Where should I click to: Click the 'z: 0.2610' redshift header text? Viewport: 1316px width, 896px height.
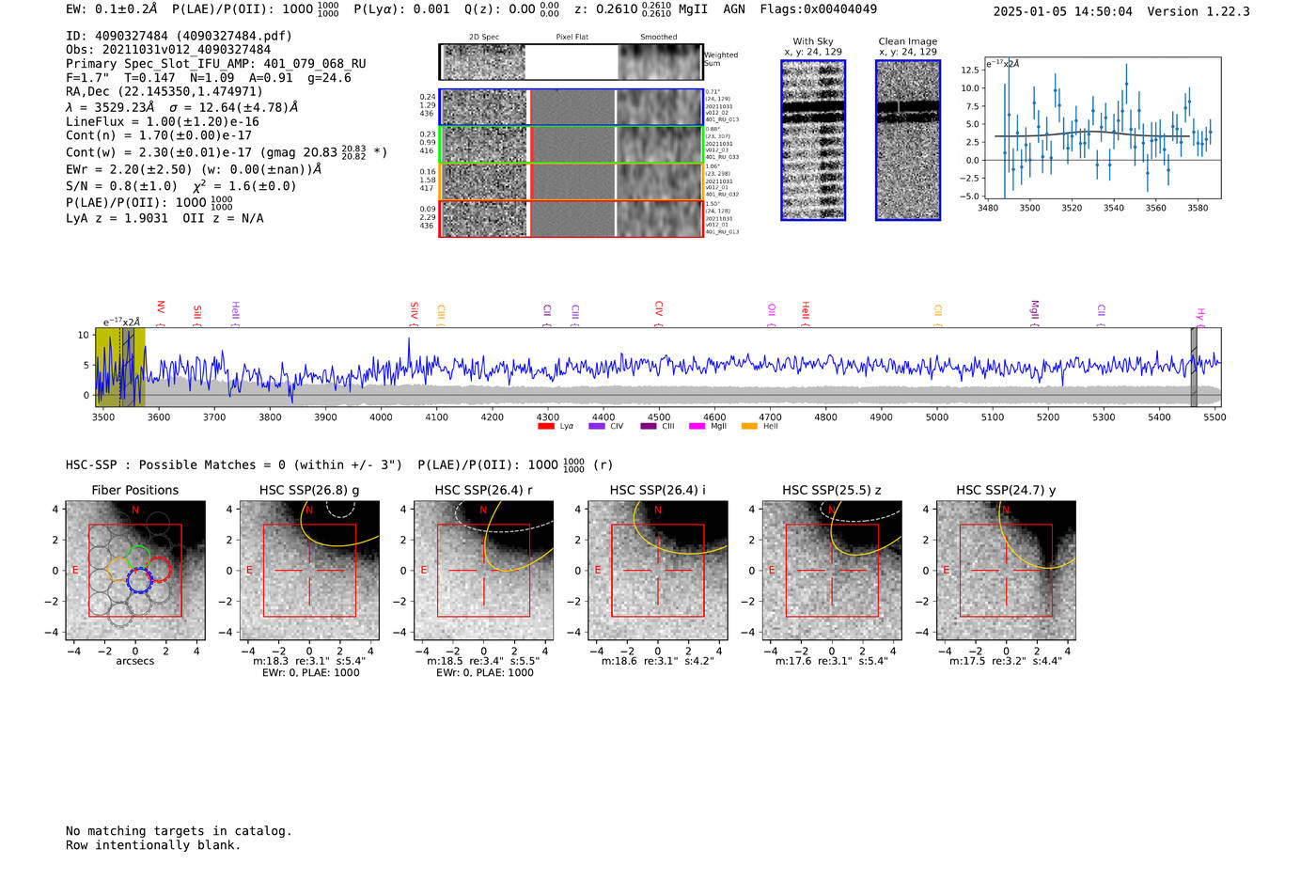(605, 9)
